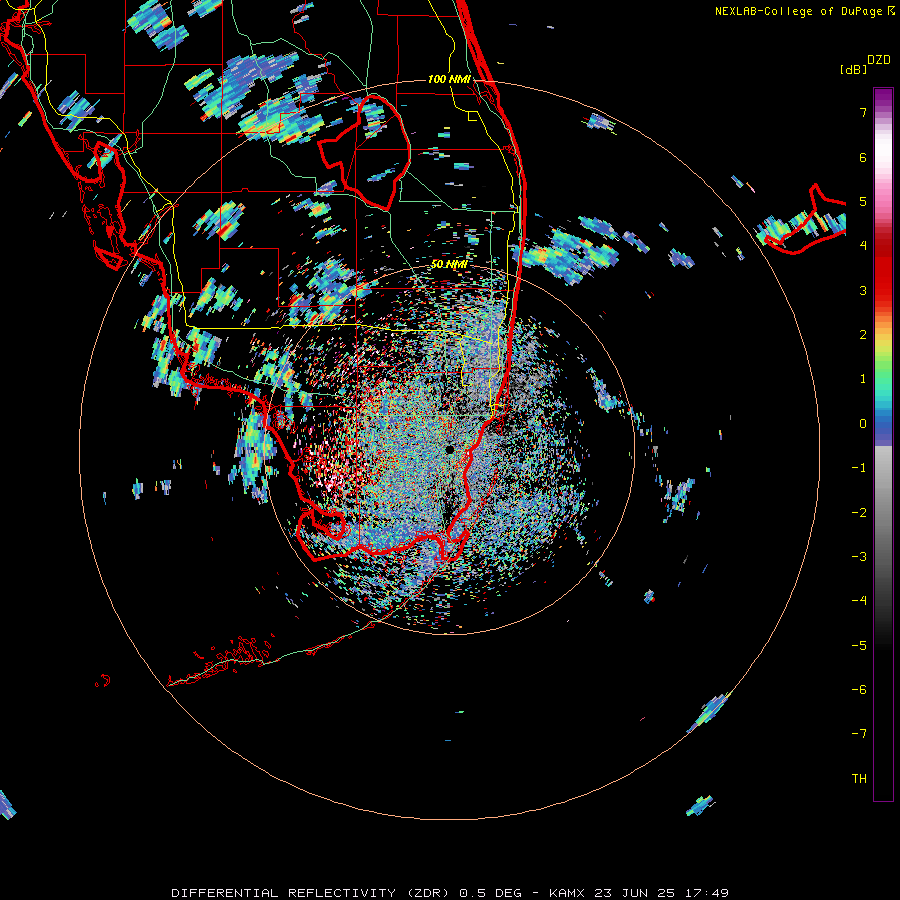This screenshot has height=900, width=900.
Task: Click the 6 value on the color scale
Action: pyautogui.click(x=863, y=157)
